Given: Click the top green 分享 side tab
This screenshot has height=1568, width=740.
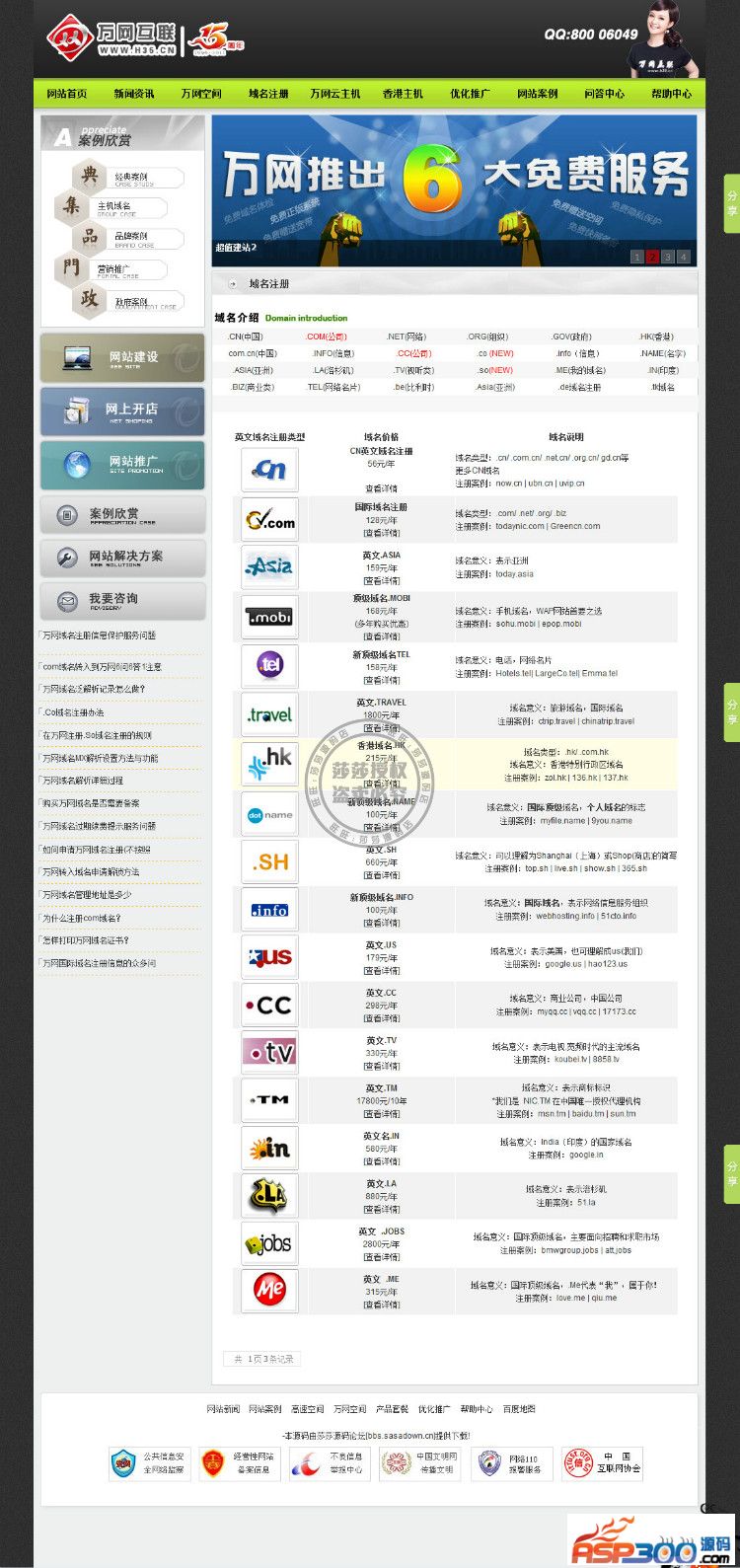Looking at the screenshot, I should 732,204.
